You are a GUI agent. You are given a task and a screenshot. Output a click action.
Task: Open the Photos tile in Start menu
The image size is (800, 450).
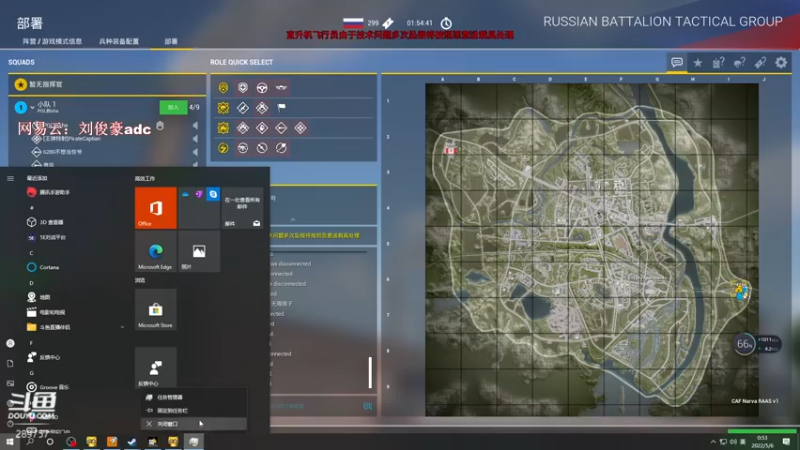coord(199,251)
